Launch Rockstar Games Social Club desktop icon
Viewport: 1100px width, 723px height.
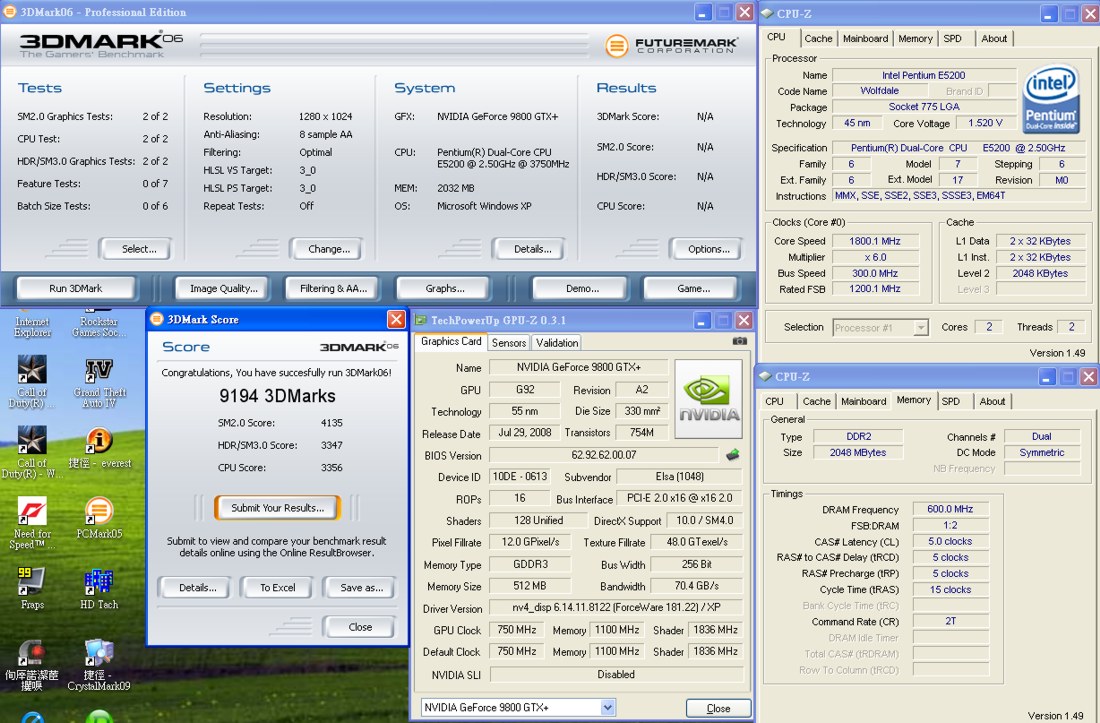[x=99, y=323]
